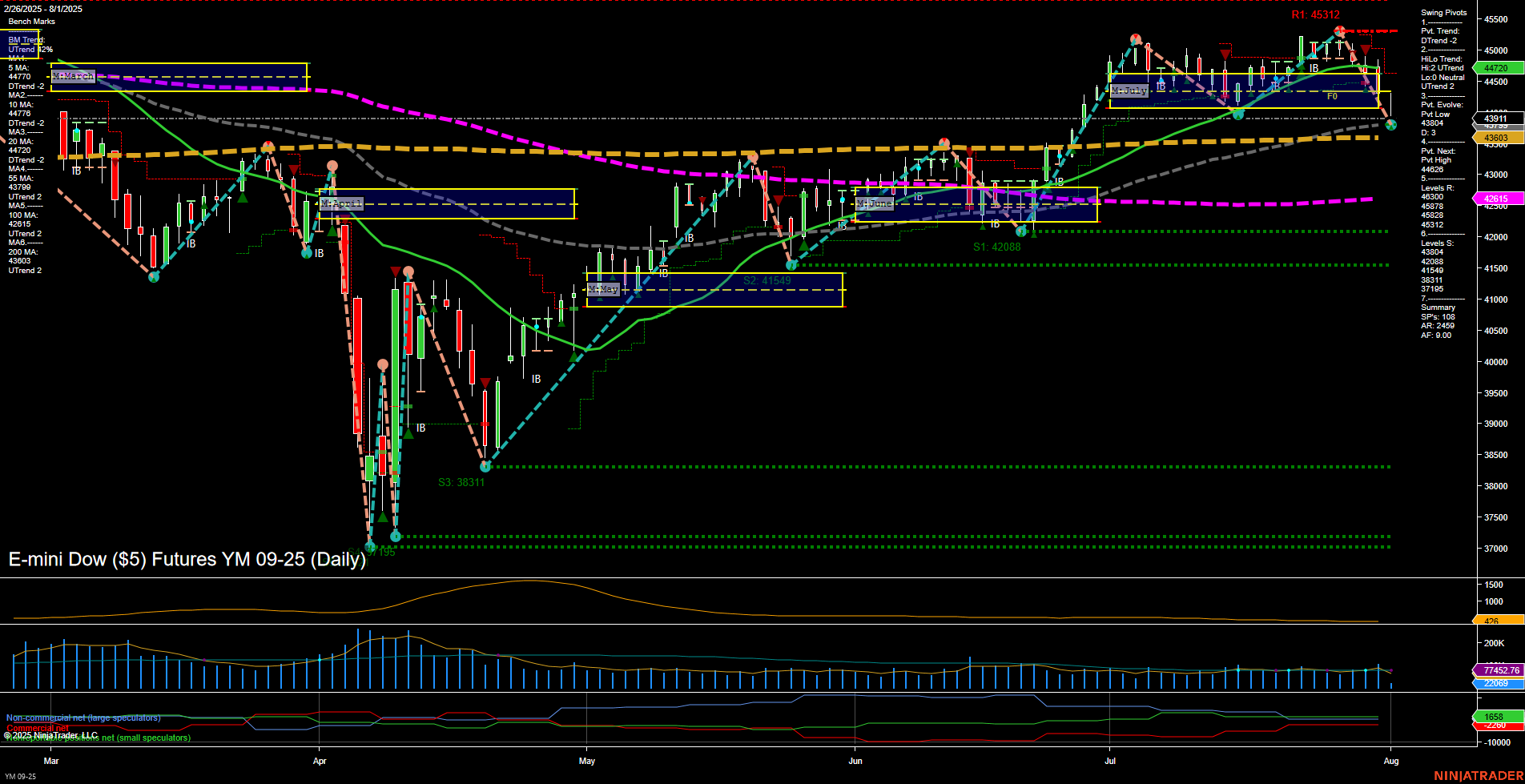Click the BM Trend label

click(x=26, y=40)
